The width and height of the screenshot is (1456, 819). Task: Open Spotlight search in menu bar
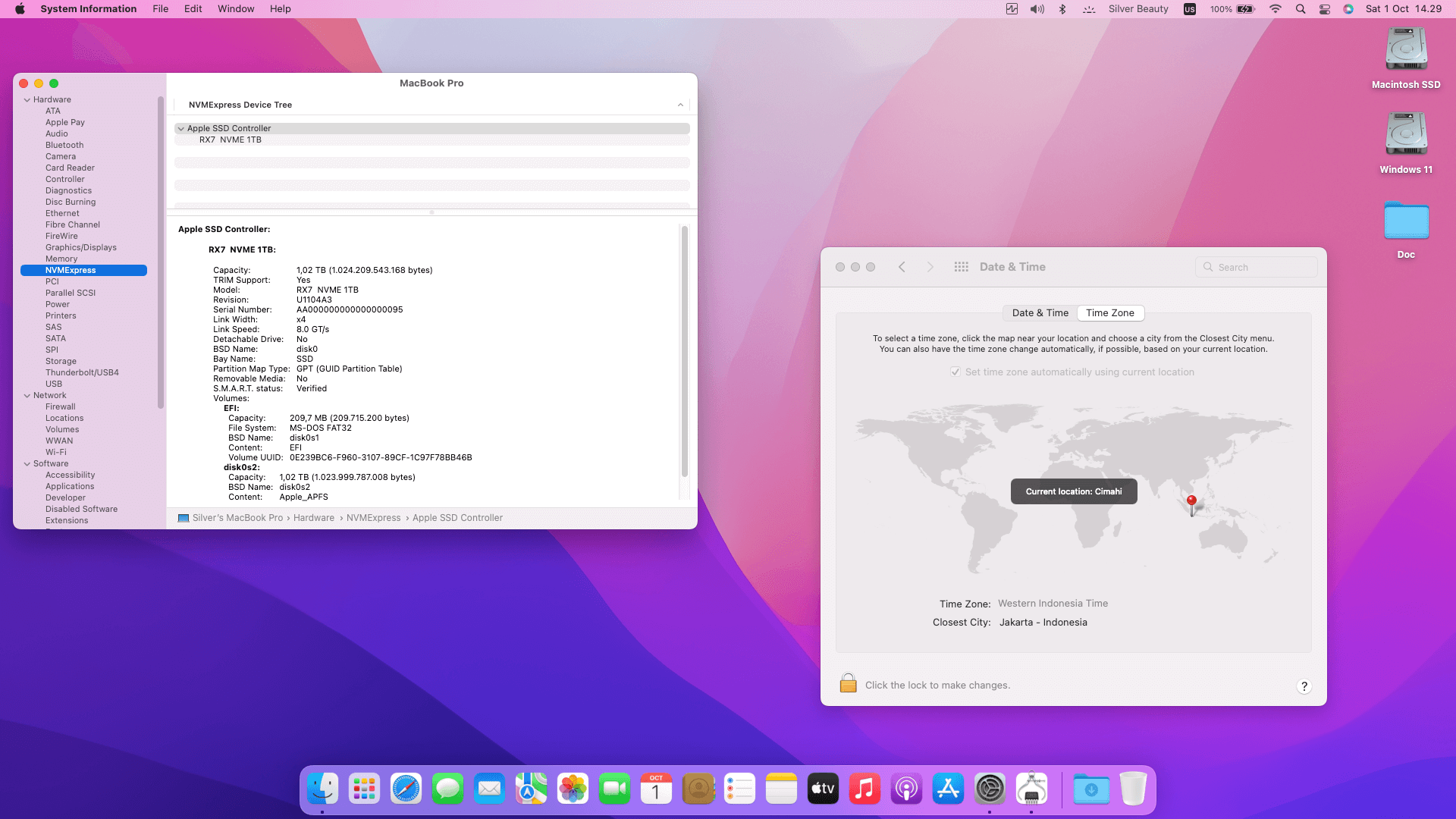pos(1301,9)
